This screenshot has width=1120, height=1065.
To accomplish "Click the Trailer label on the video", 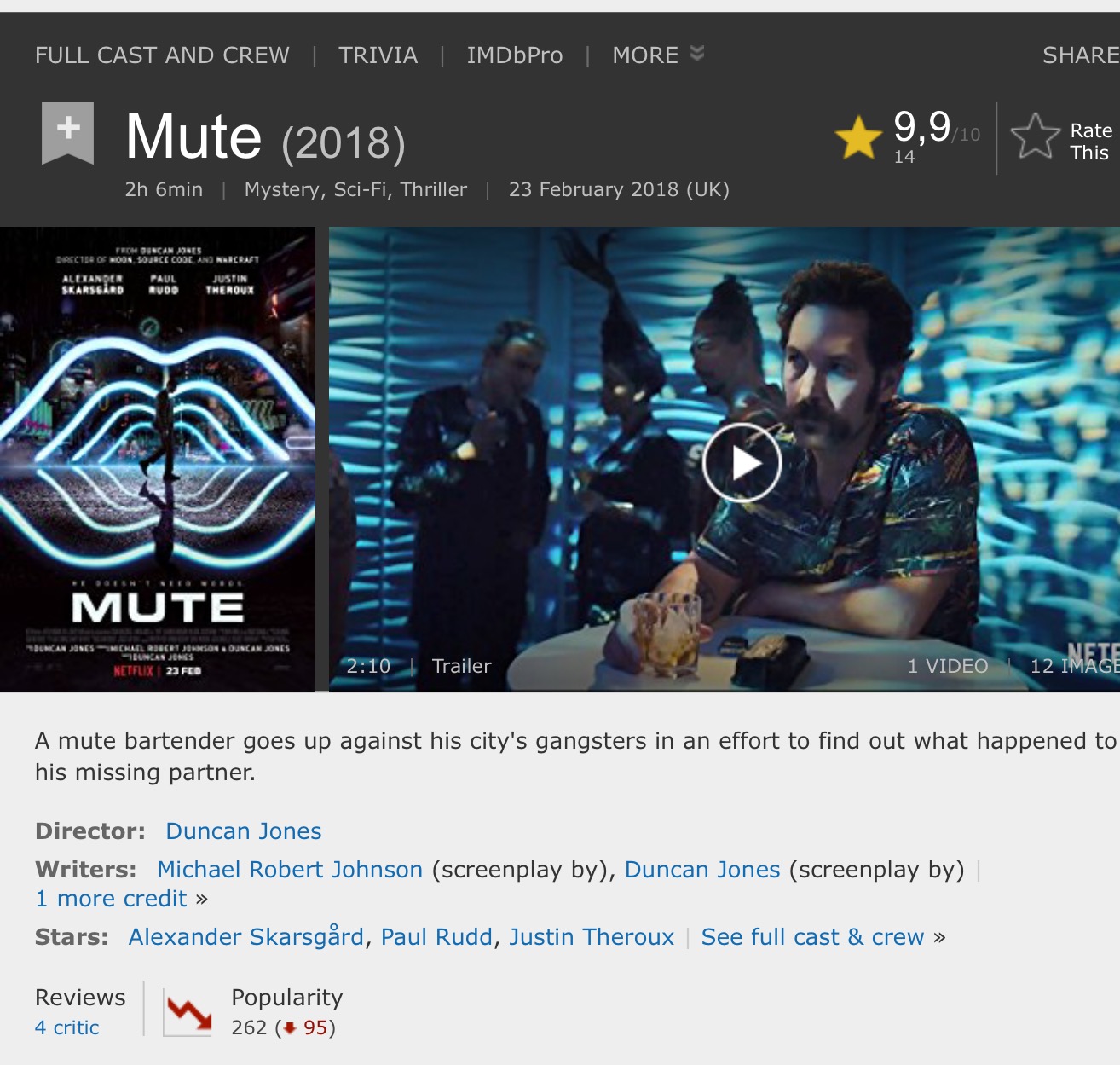I will (462, 666).
